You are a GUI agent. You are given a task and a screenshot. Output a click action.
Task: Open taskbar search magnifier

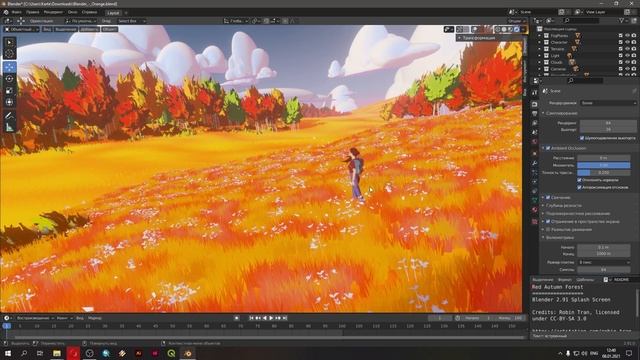coord(24,353)
